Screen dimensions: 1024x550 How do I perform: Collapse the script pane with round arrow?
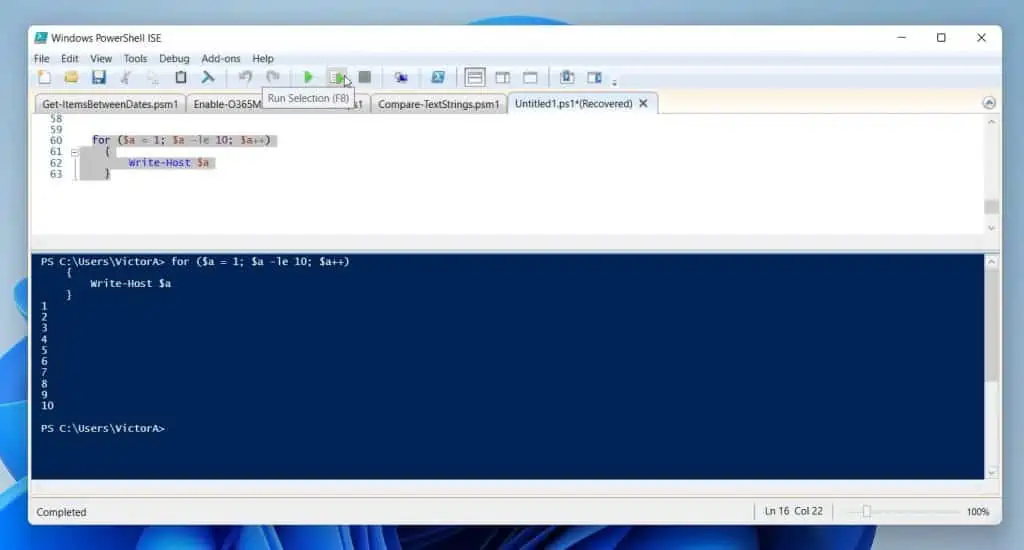point(989,103)
